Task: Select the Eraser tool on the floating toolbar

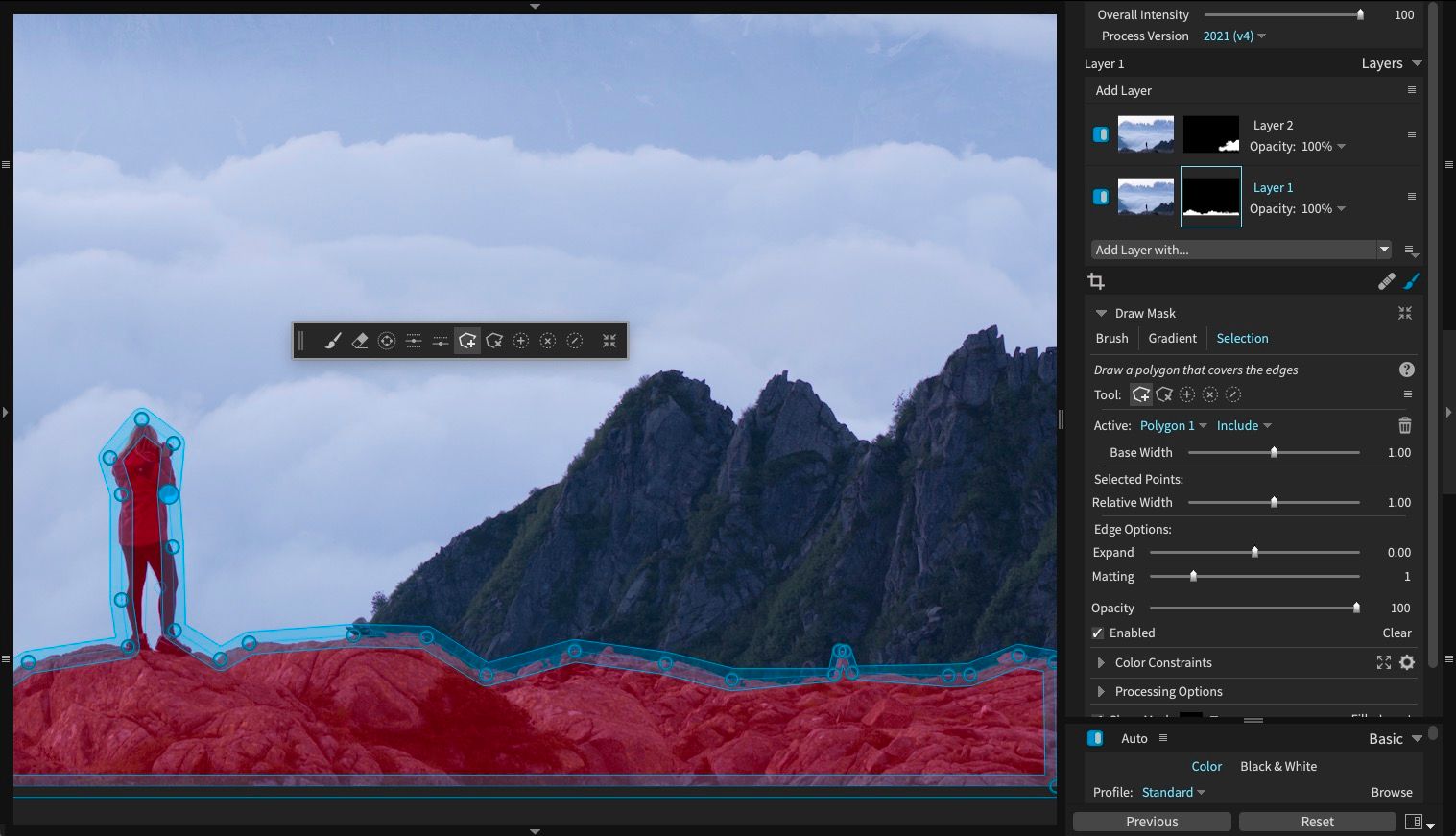Action: pyautogui.click(x=360, y=340)
